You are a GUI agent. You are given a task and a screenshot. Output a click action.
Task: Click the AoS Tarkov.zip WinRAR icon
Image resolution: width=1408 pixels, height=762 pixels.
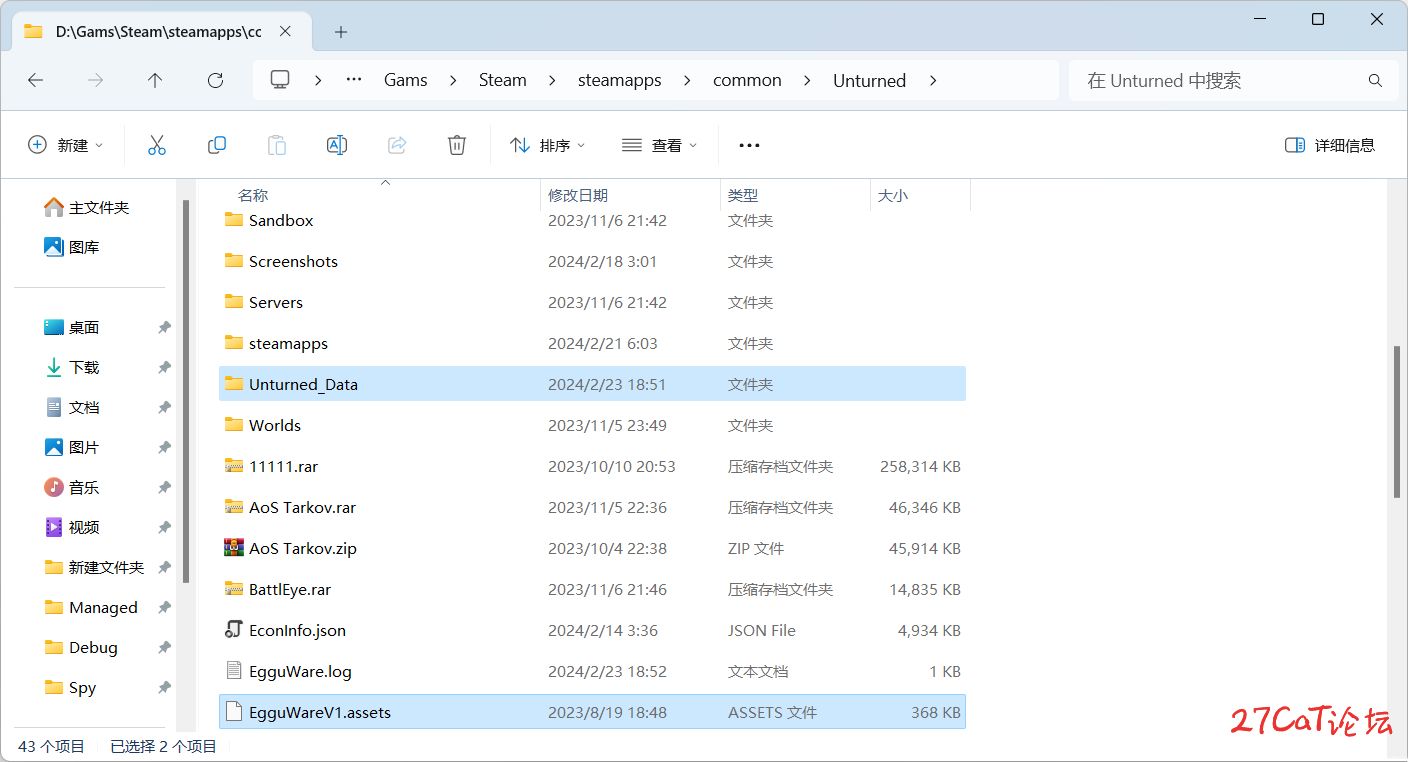point(234,548)
